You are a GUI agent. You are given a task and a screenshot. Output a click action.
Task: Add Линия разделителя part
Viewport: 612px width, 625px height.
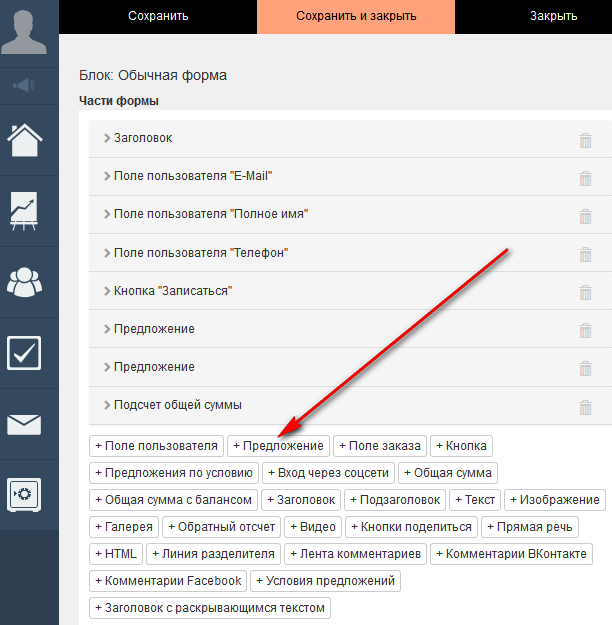pos(213,554)
